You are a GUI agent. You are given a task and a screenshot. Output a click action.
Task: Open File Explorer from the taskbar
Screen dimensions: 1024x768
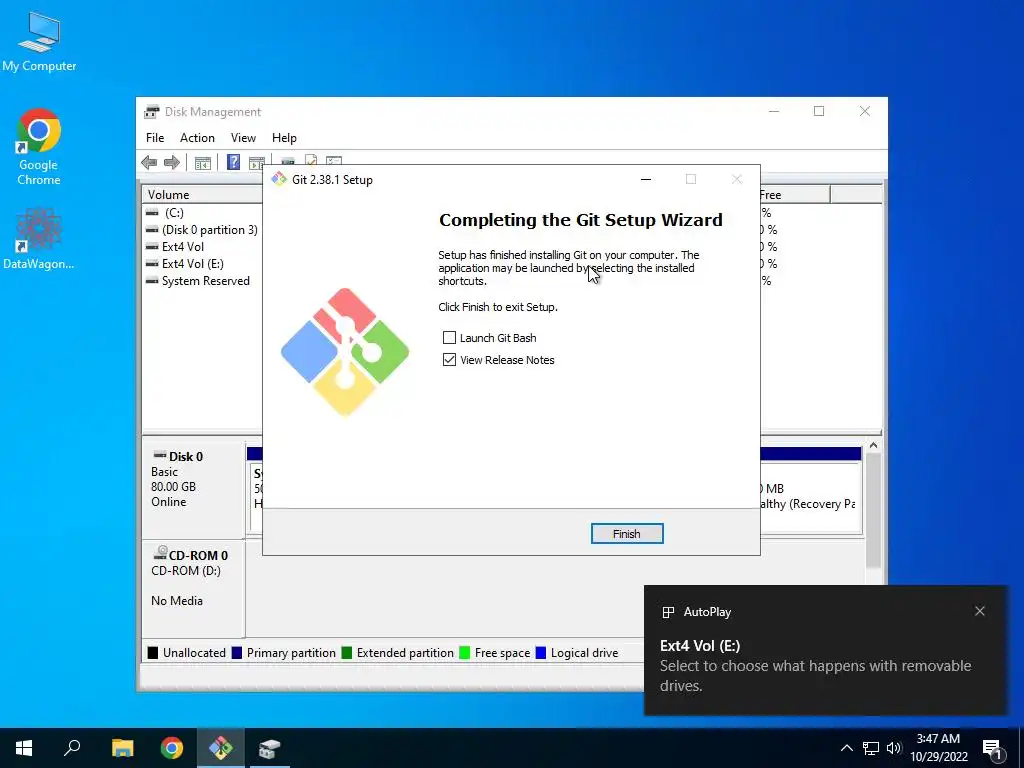122,748
